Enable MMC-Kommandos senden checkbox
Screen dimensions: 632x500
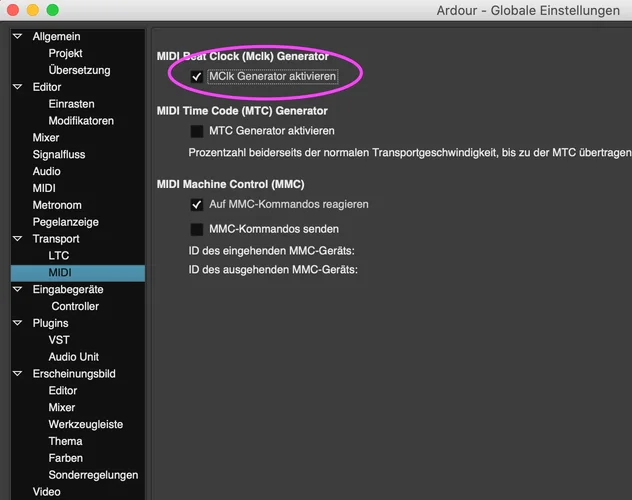[197, 229]
